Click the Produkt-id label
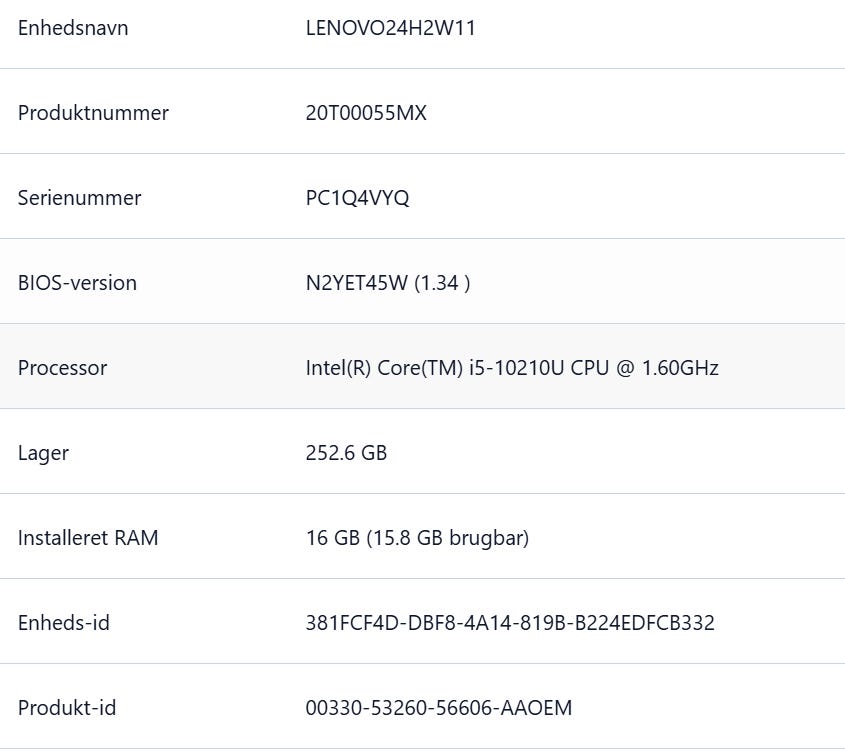This screenshot has height=756, width=845. 67,708
